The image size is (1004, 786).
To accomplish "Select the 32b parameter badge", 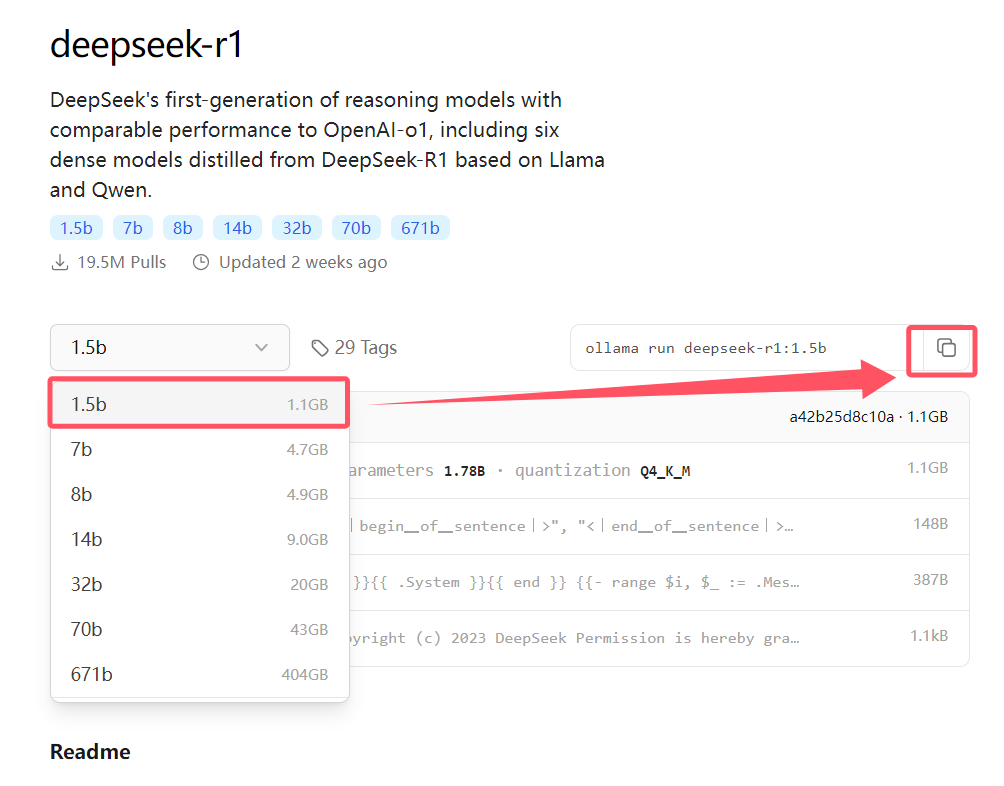I will click(x=297, y=227).
